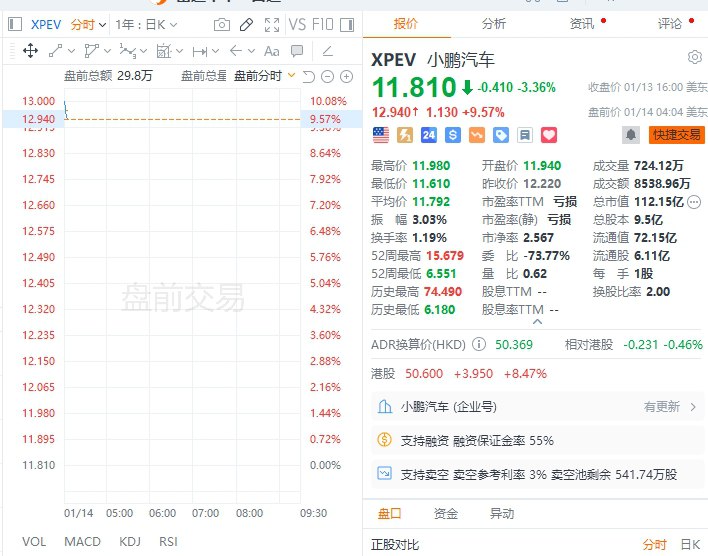Select the pencil drawing icon
The height and width of the screenshot is (556, 708).
(246, 24)
